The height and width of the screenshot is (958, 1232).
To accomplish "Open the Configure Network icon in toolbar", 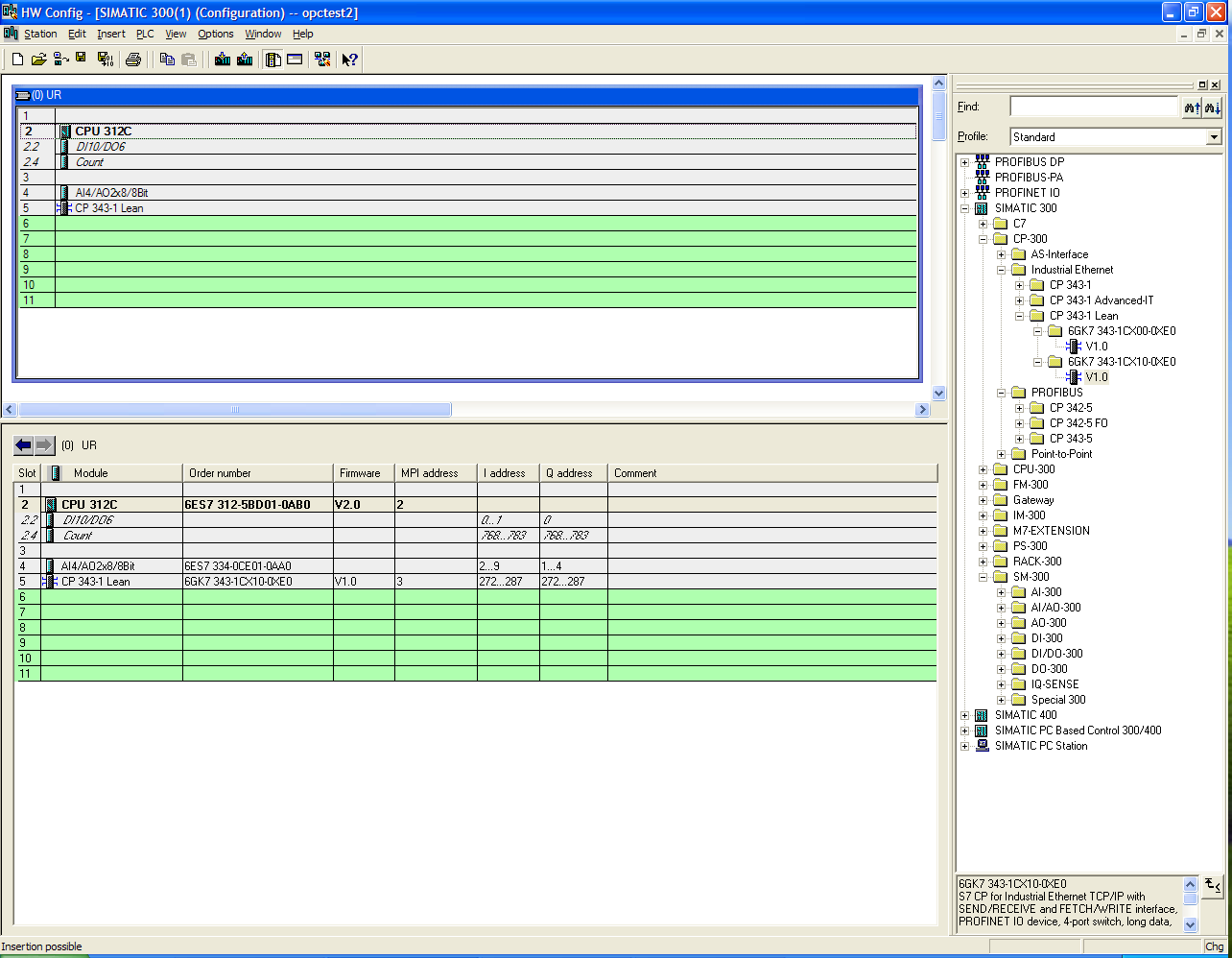I will [321, 60].
